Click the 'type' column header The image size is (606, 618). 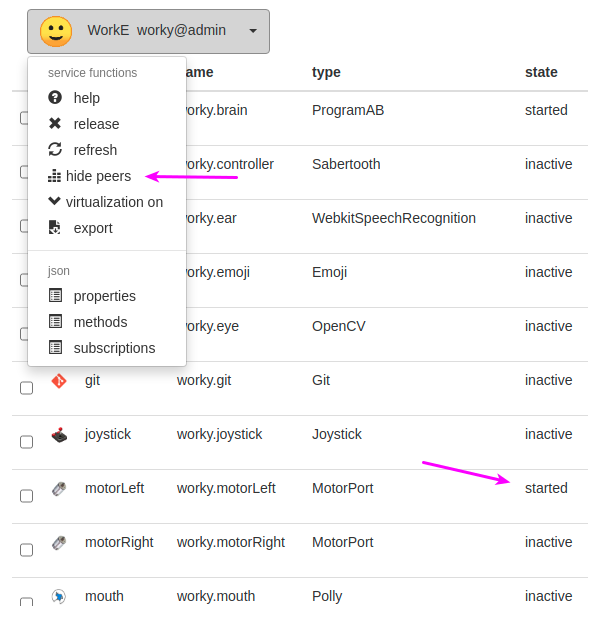point(326,73)
